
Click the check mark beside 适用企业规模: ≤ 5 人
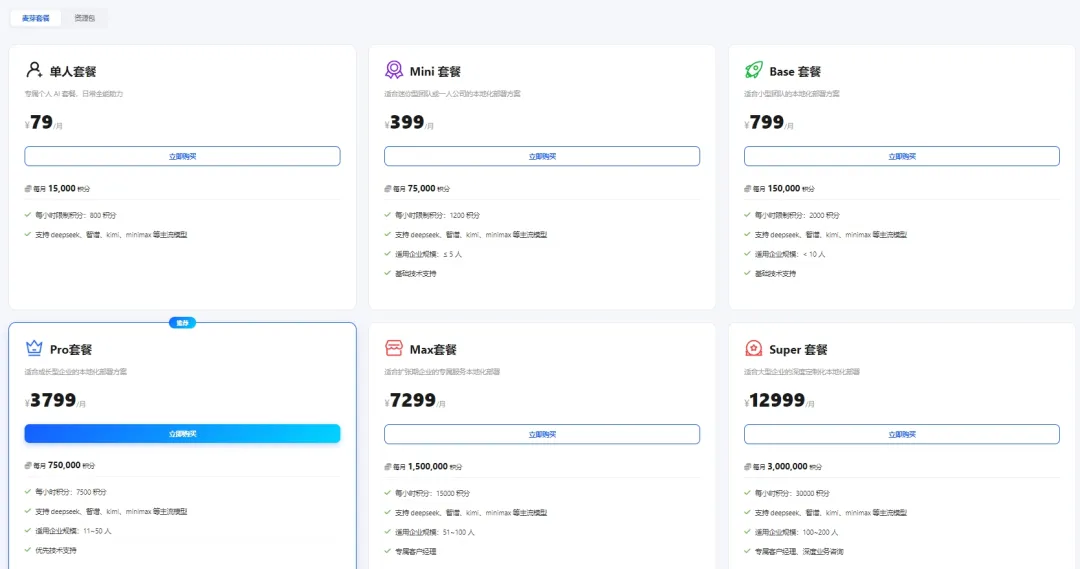[388, 254]
